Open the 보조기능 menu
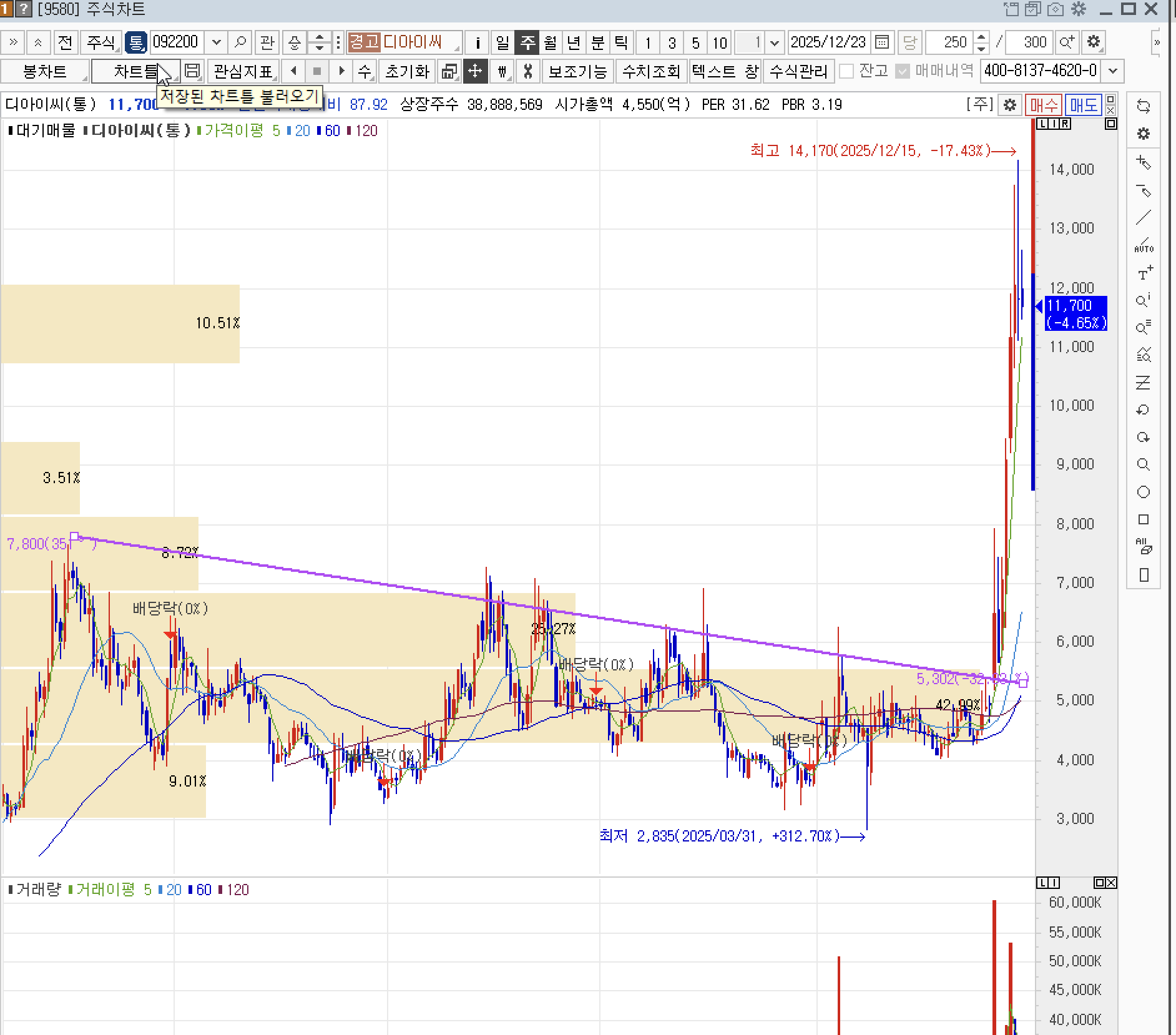The height and width of the screenshot is (1035, 1176). click(577, 71)
